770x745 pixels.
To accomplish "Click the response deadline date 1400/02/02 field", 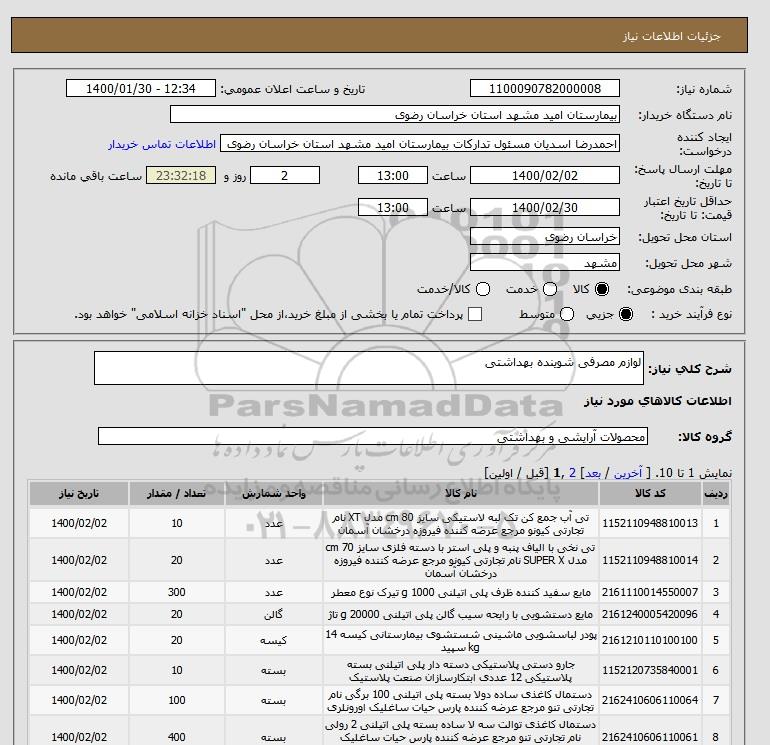I will (x=545, y=175).
